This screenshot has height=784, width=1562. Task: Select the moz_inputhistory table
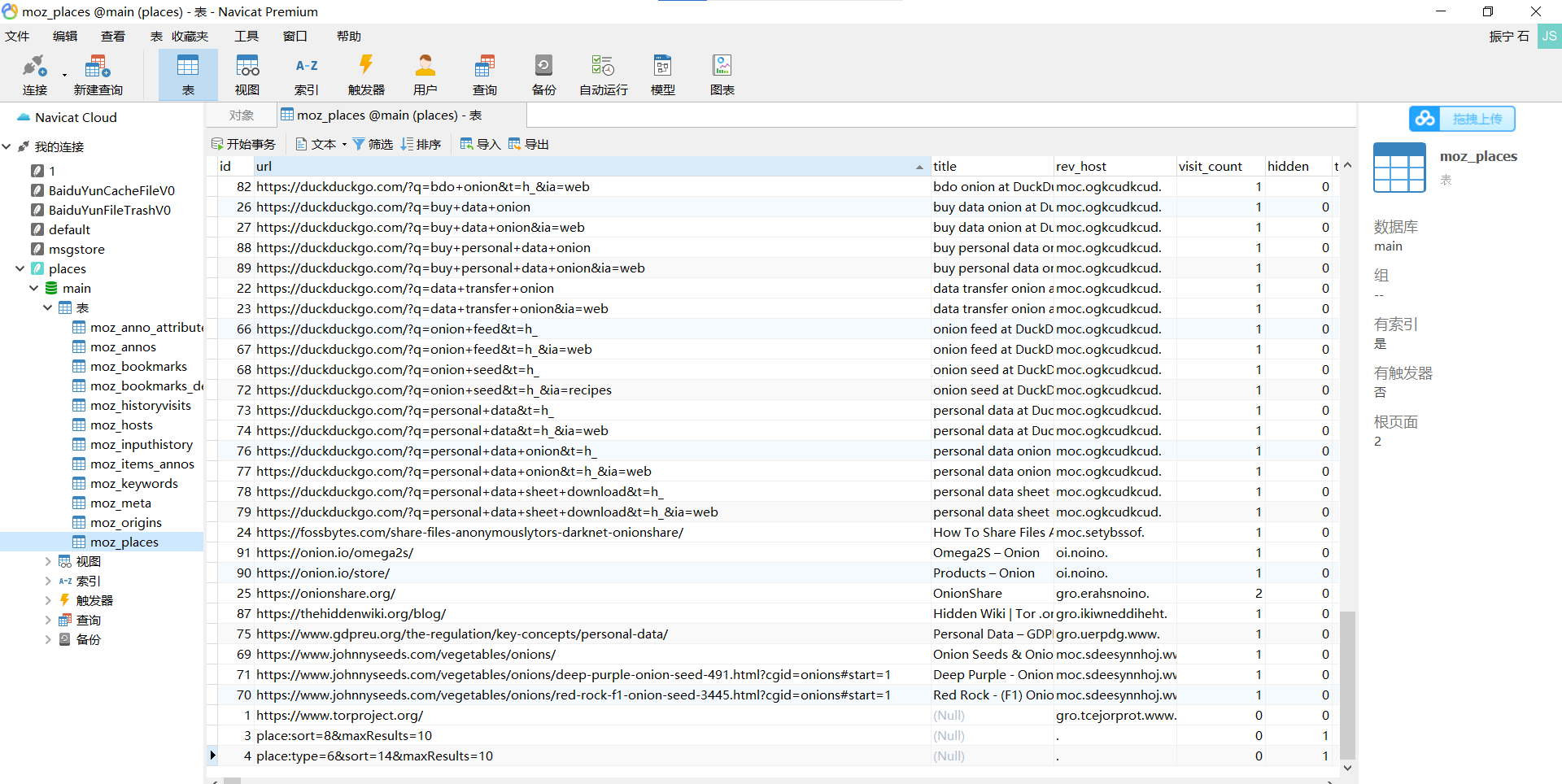point(142,444)
